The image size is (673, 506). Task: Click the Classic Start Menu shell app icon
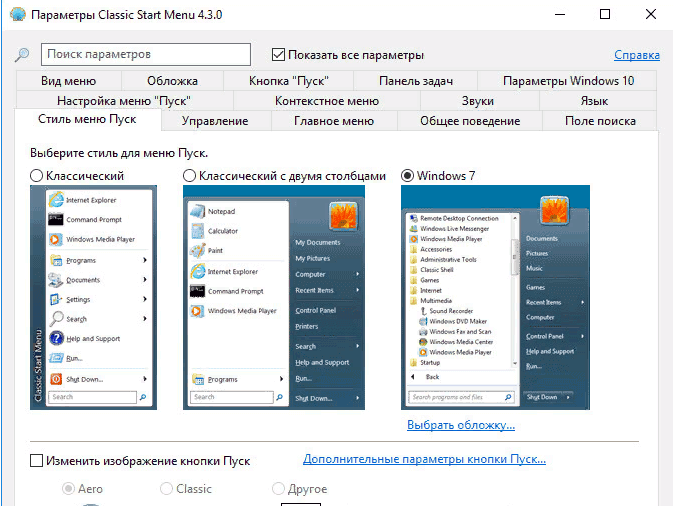(x=18, y=14)
